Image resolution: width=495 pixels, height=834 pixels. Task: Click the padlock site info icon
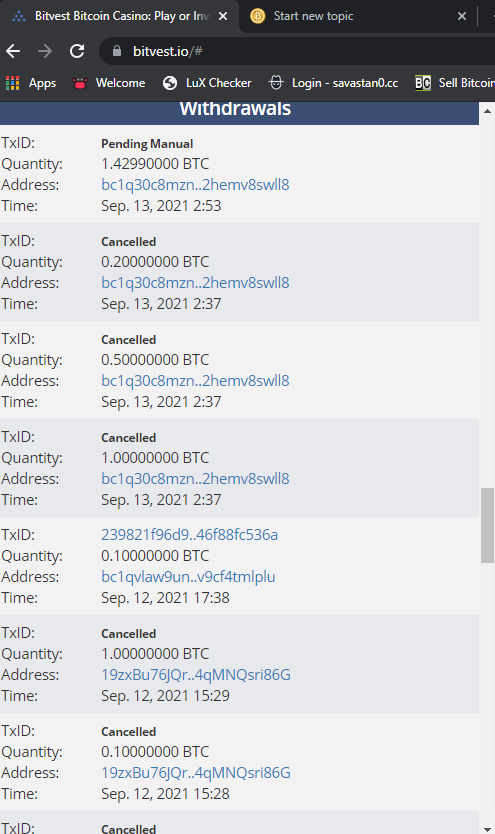pos(117,51)
